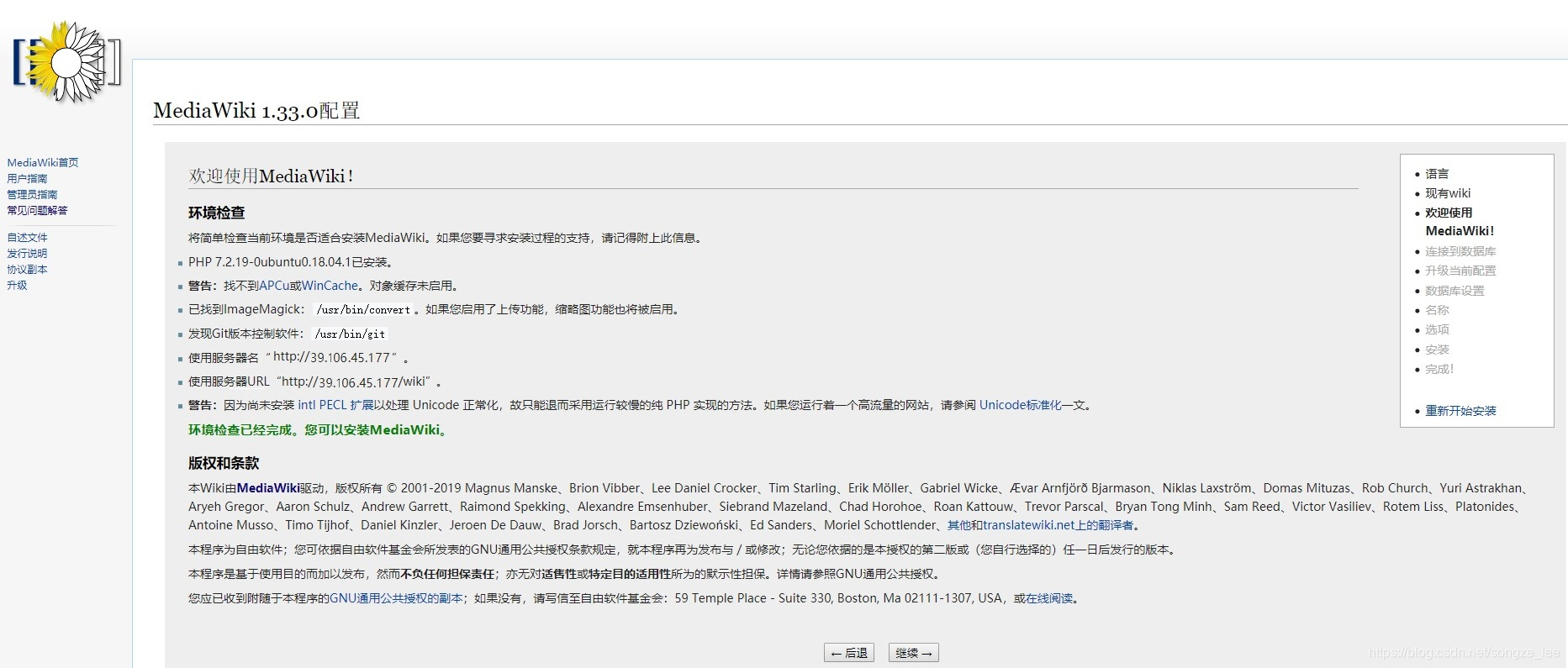The image size is (1568, 668).
Task: Open the MediaWiki首页 sidebar link
Action: [43, 162]
